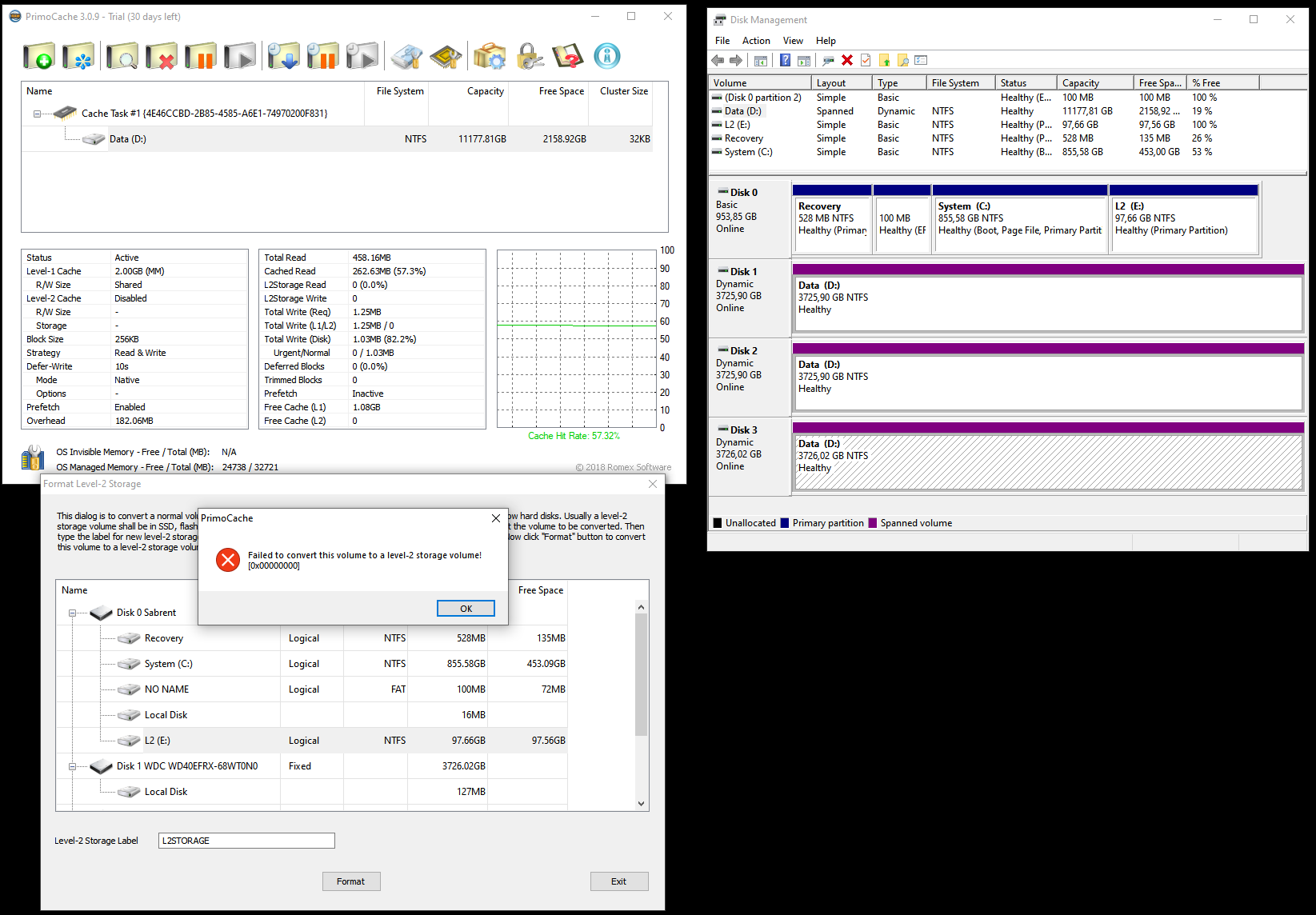Select the Data (D:) spanned volume on Disk 1

tap(1048, 298)
